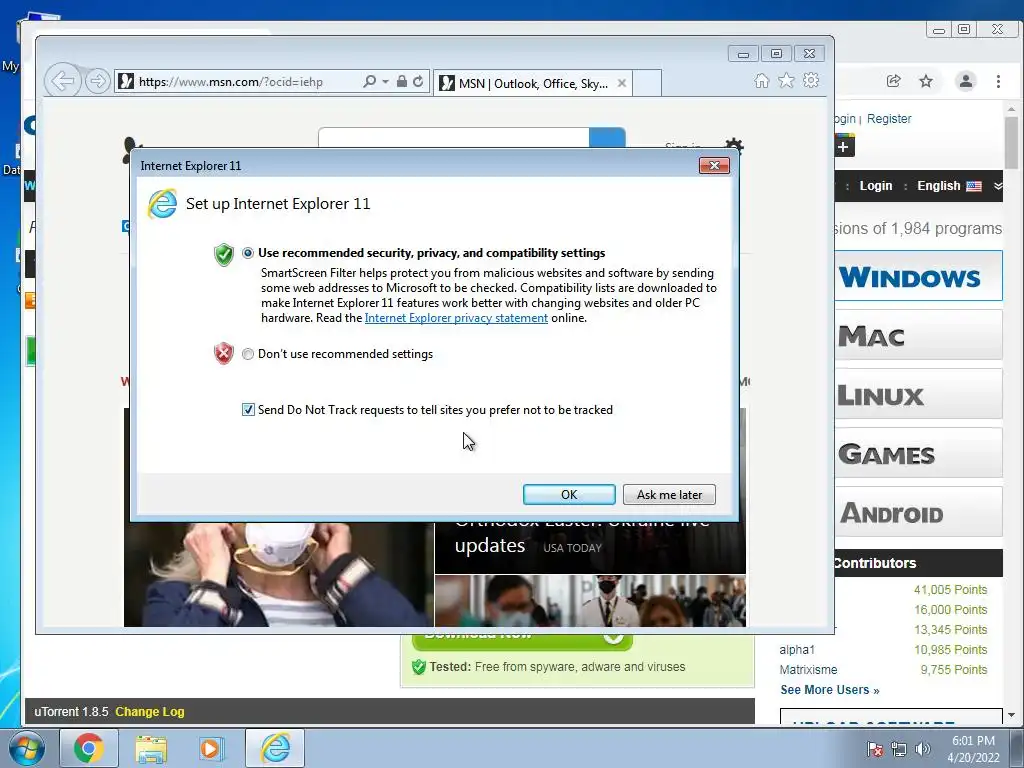Open the address bar dropdown arrow in IE
Image resolution: width=1024 pixels, height=768 pixels.
pyautogui.click(x=385, y=82)
